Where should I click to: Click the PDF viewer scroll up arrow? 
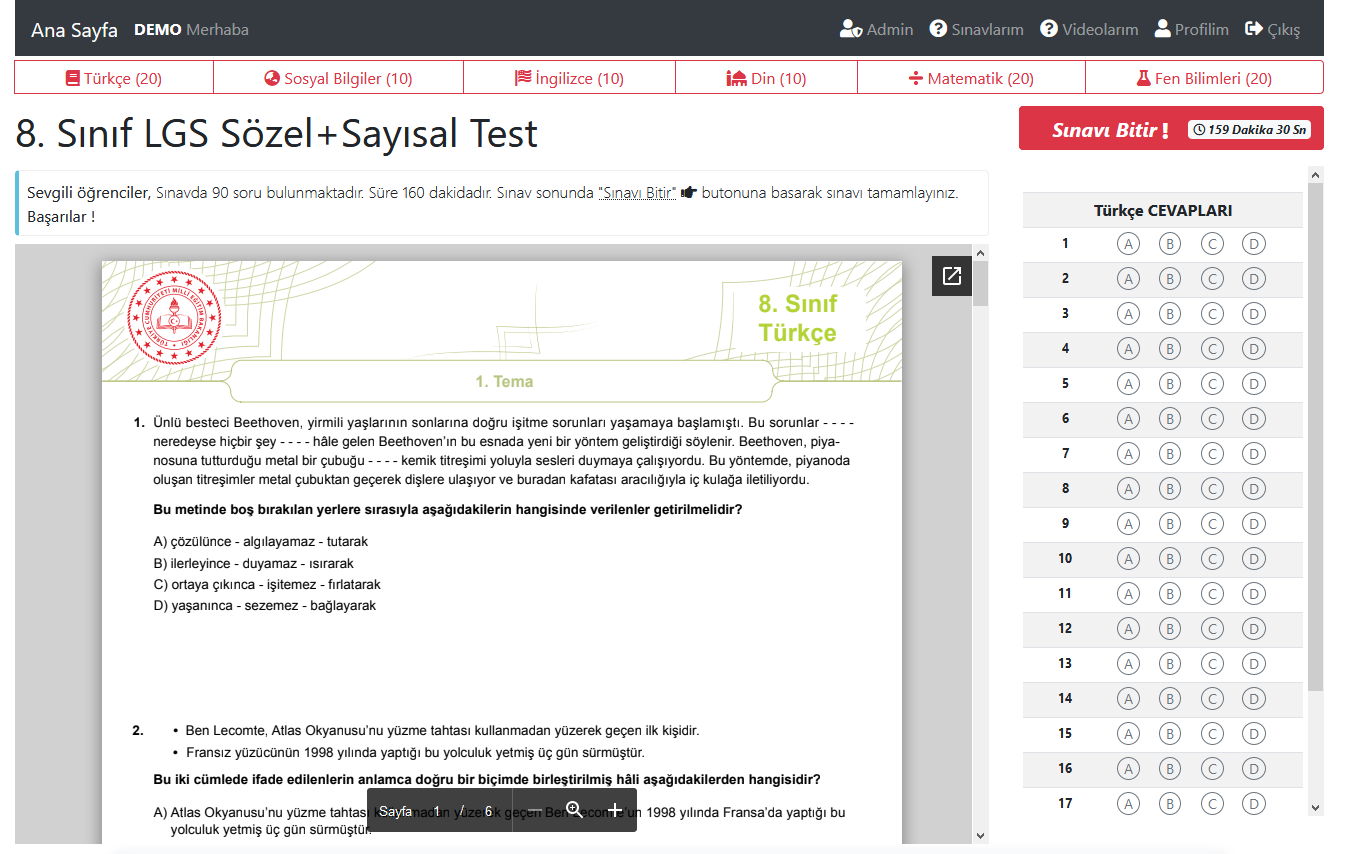pyautogui.click(x=980, y=252)
